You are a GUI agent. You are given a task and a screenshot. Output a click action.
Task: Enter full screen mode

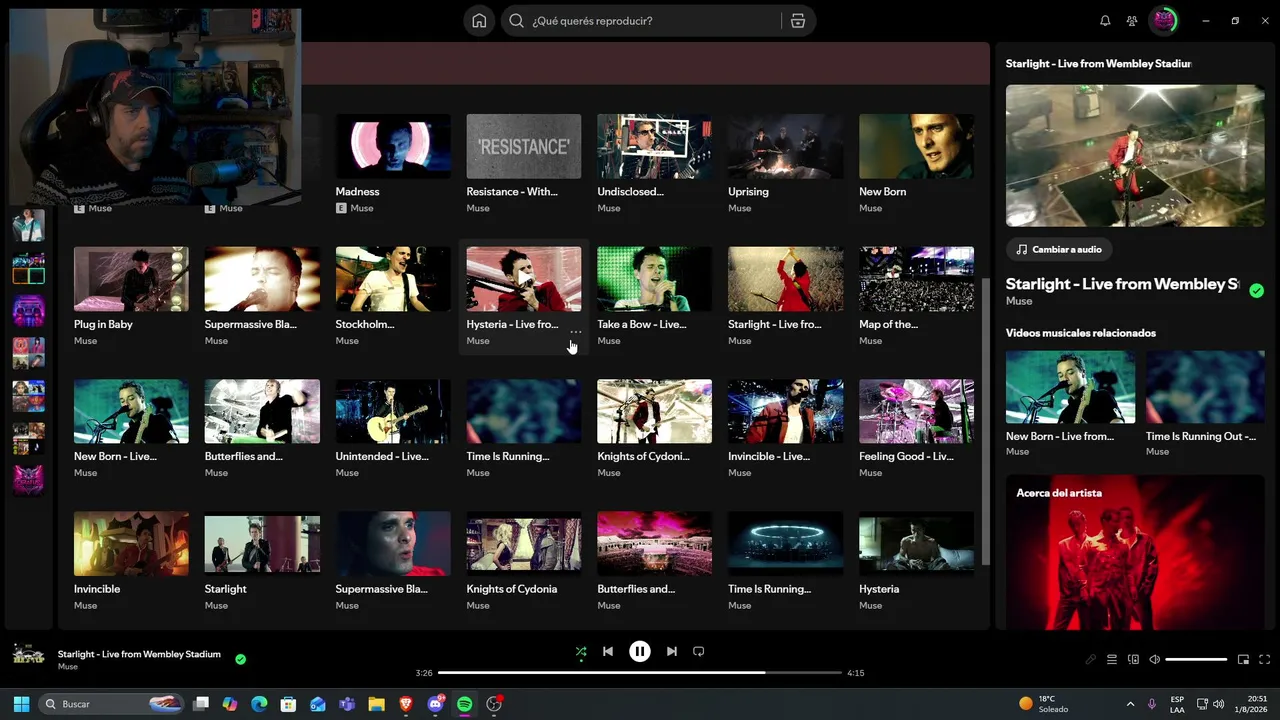point(1264,660)
